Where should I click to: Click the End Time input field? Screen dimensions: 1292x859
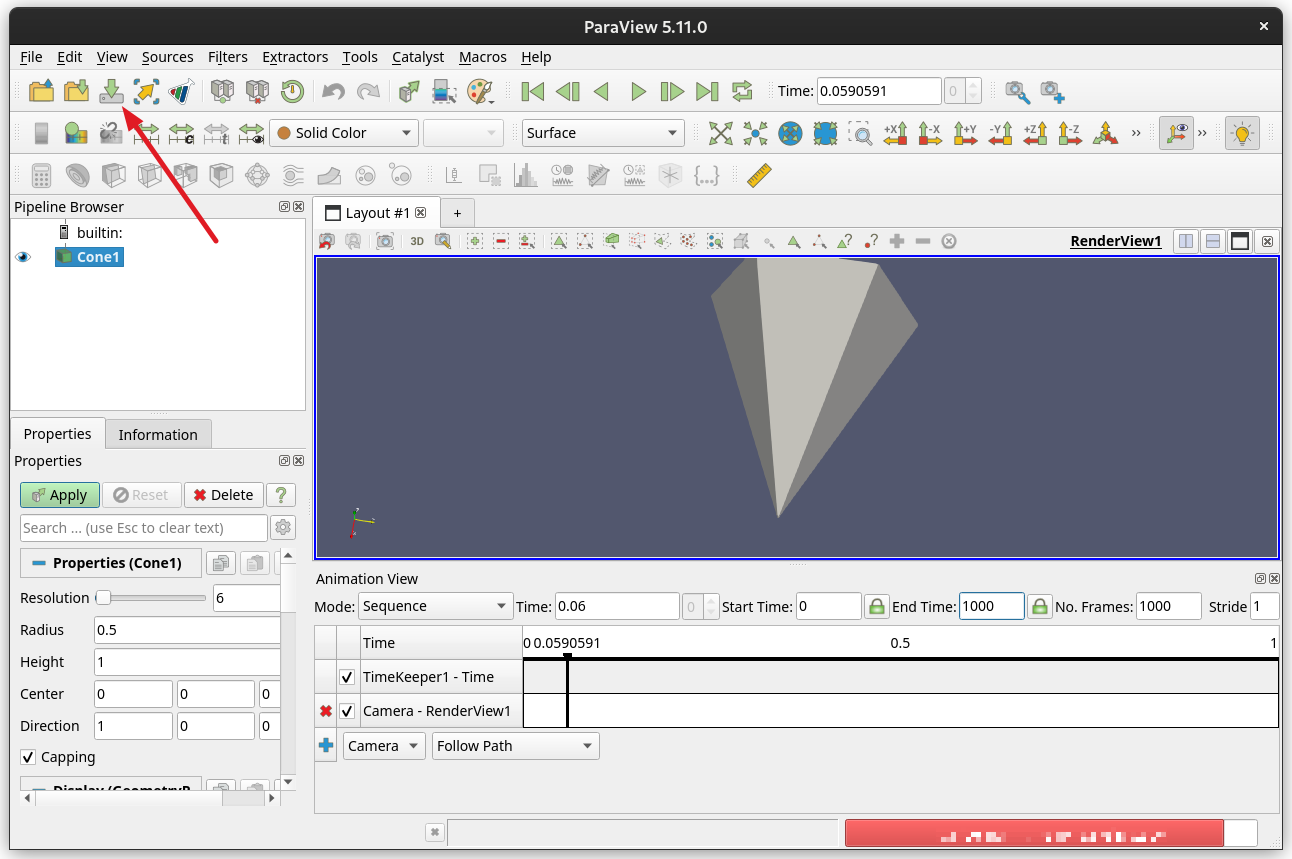tap(991, 606)
